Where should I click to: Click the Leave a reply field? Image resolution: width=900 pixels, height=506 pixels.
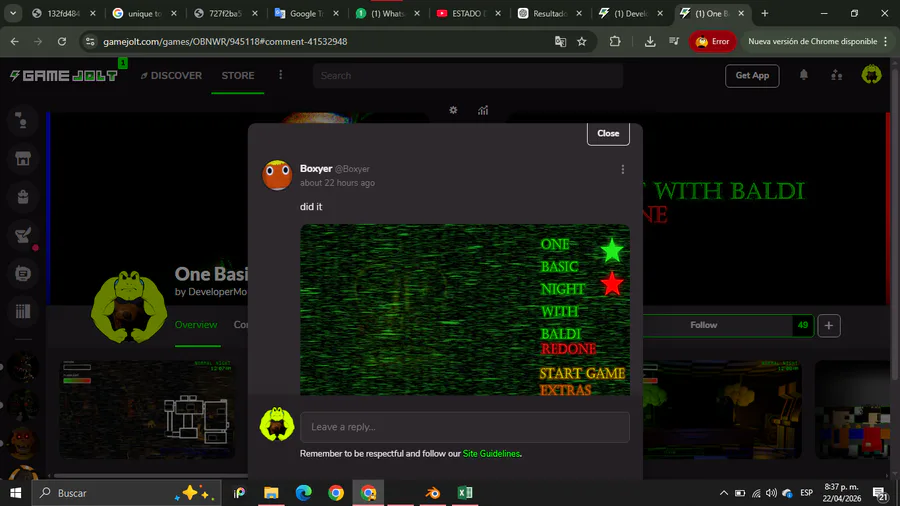tap(464, 427)
